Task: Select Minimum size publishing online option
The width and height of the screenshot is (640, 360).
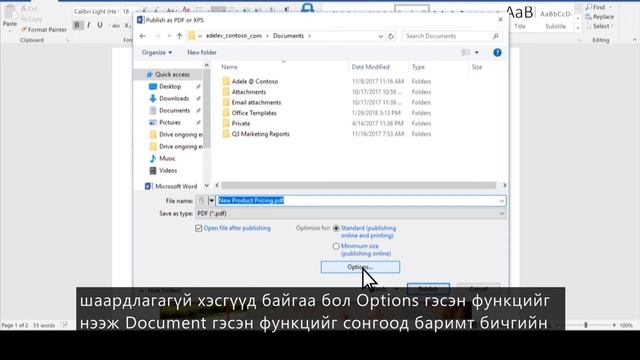Action: [x=336, y=246]
